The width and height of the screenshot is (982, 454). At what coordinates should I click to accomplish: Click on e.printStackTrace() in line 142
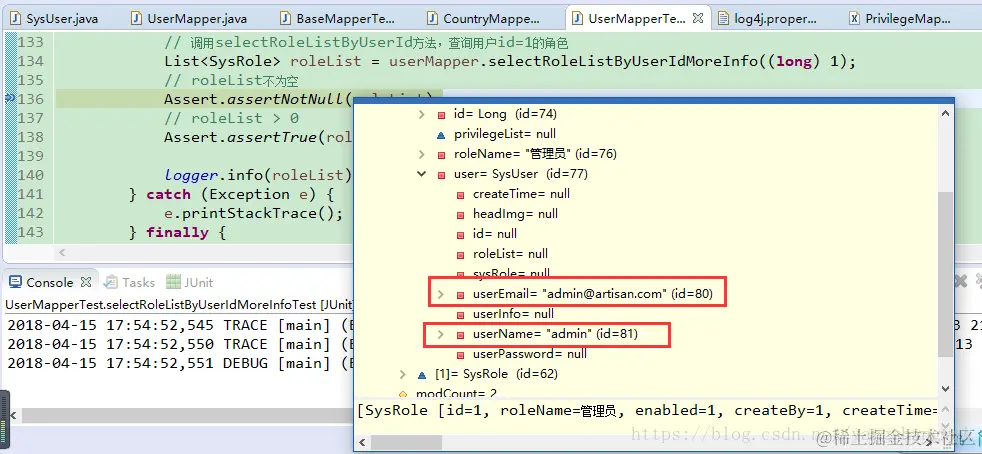(254, 214)
